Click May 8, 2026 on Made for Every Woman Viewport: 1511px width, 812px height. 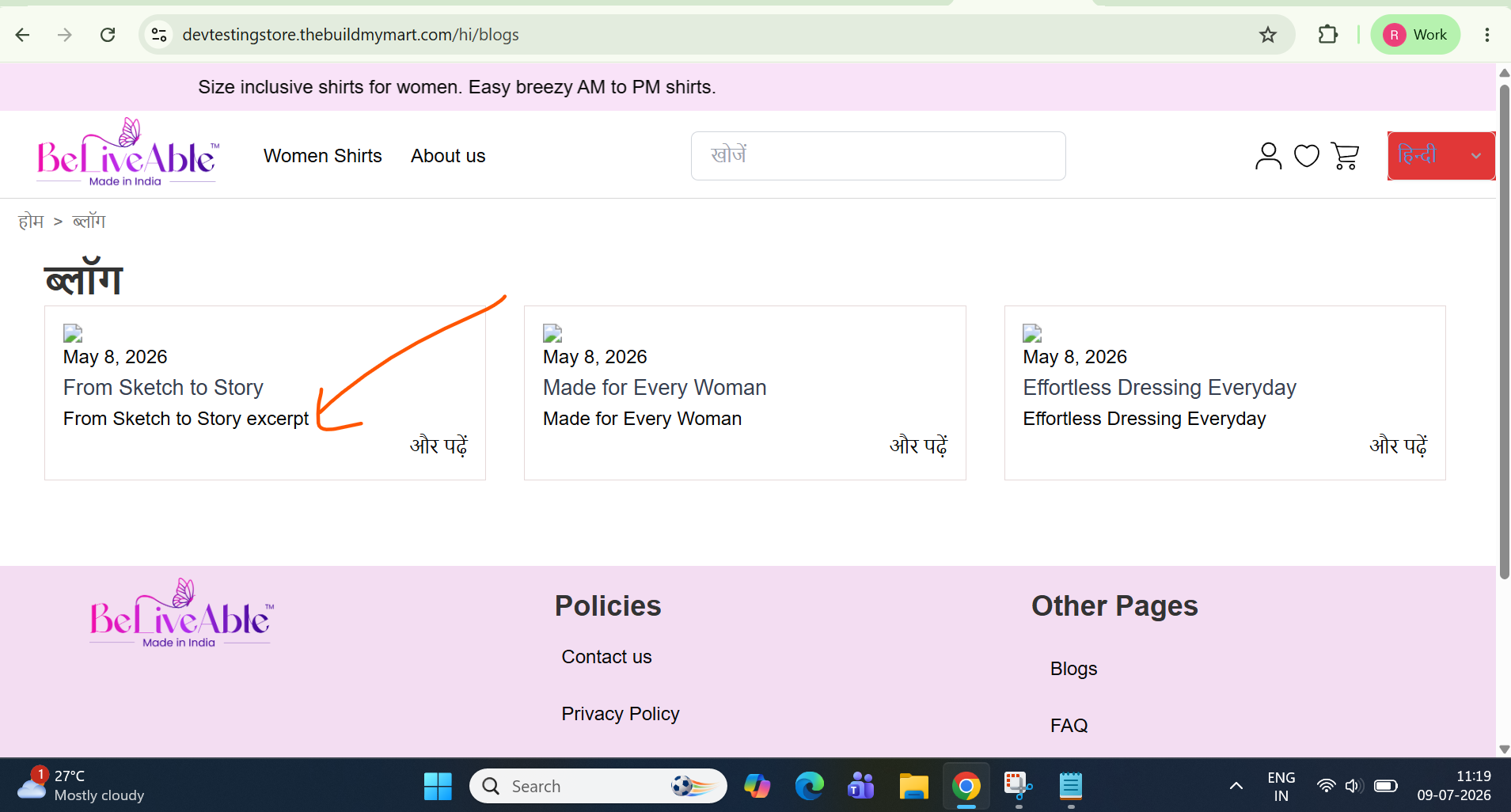click(x=595, y=357)
